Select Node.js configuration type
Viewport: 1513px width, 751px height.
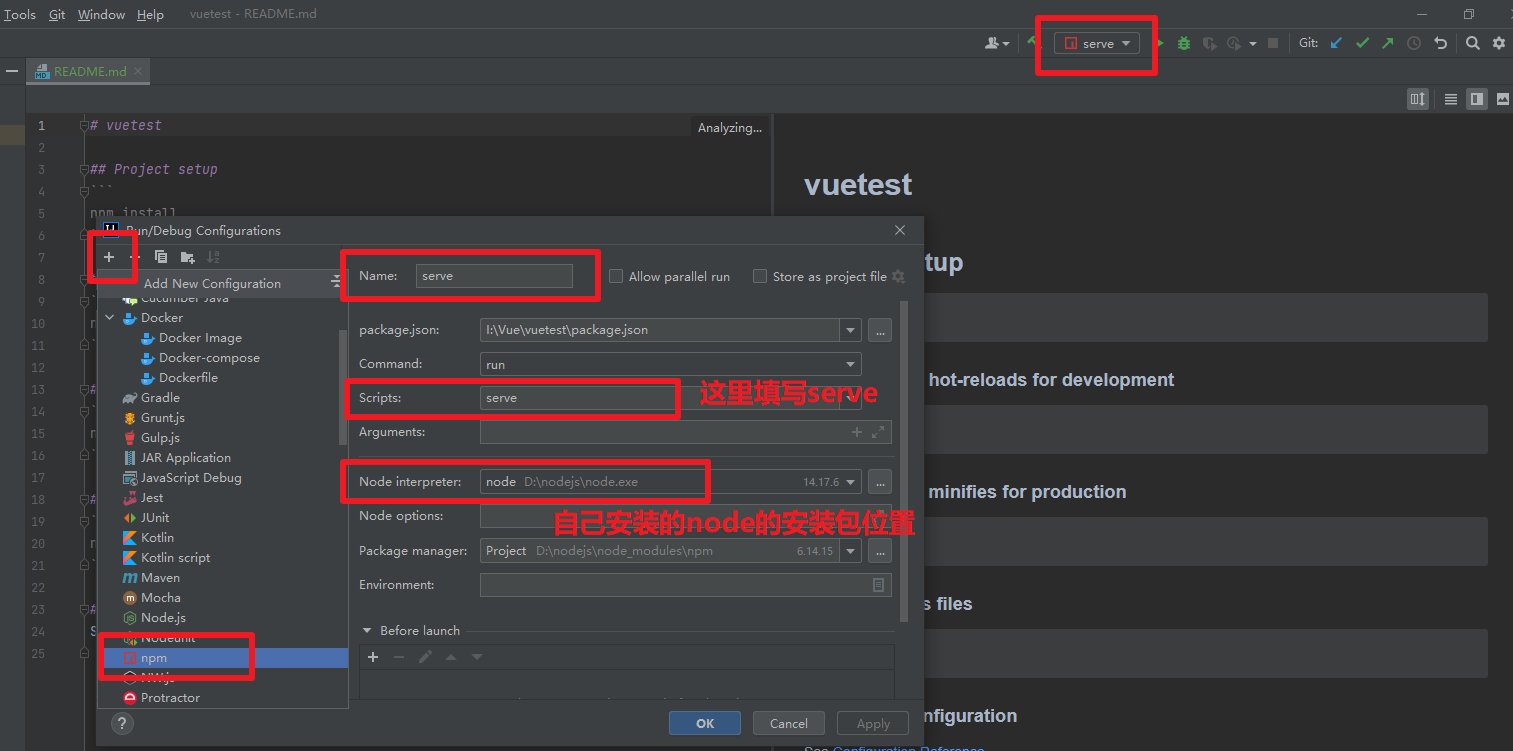(163, 618)
